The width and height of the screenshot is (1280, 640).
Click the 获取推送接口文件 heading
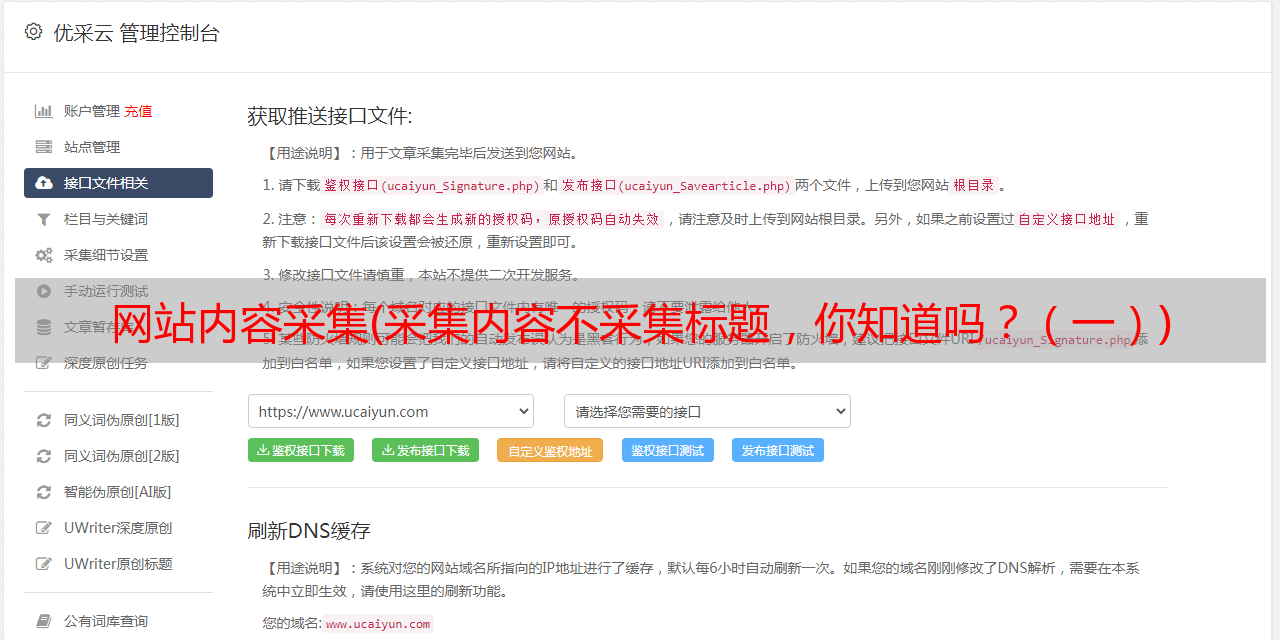click(x=330, y=116)
